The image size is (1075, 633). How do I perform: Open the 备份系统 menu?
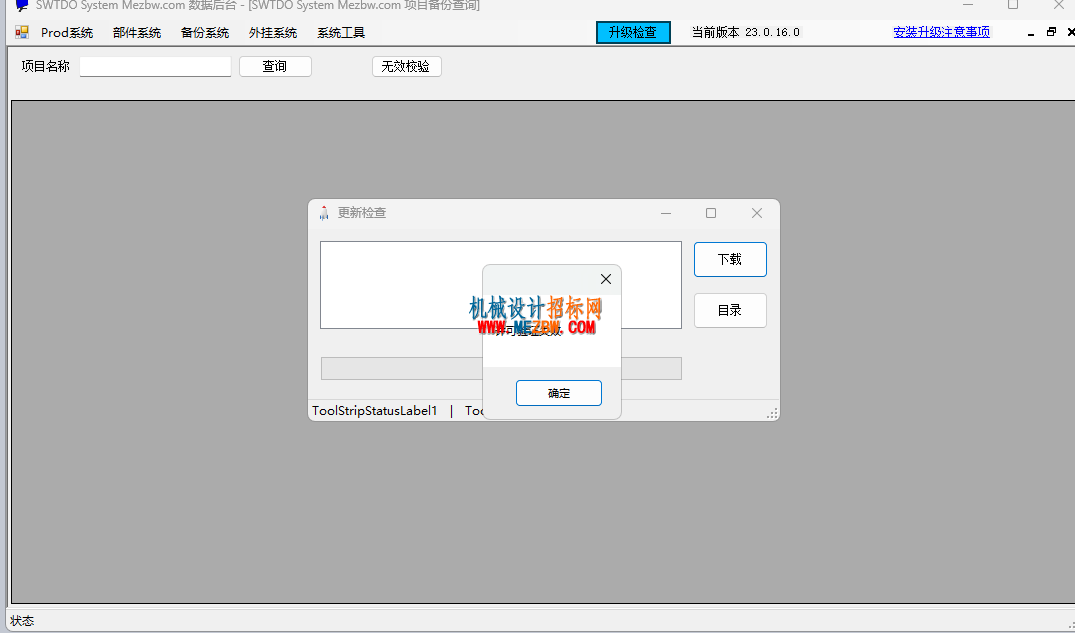(x=204, y=32)
